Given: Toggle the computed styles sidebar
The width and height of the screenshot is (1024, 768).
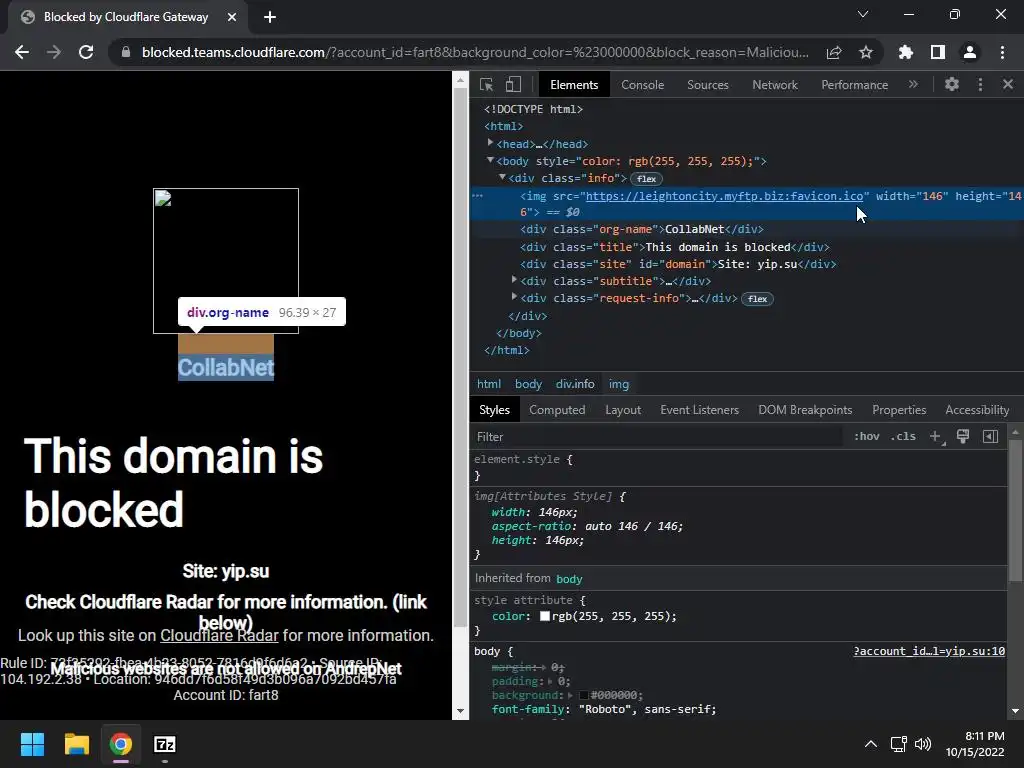Looking at the screenshot, I should point(990,436).
